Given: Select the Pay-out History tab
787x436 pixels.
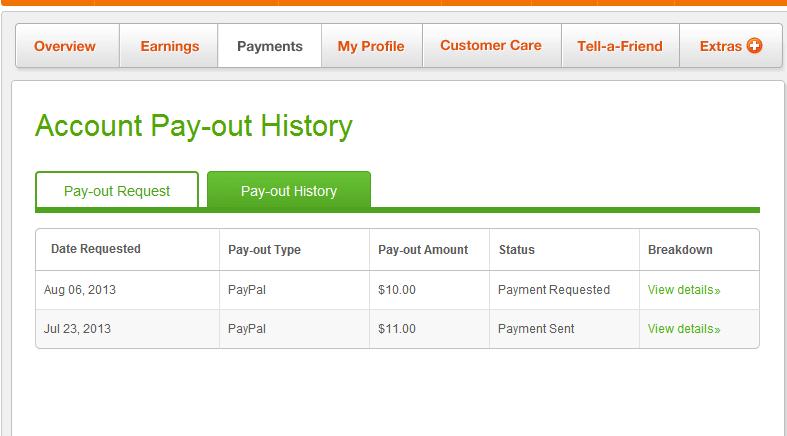Looking at the screenshot, I should click(x=289, y=191).
